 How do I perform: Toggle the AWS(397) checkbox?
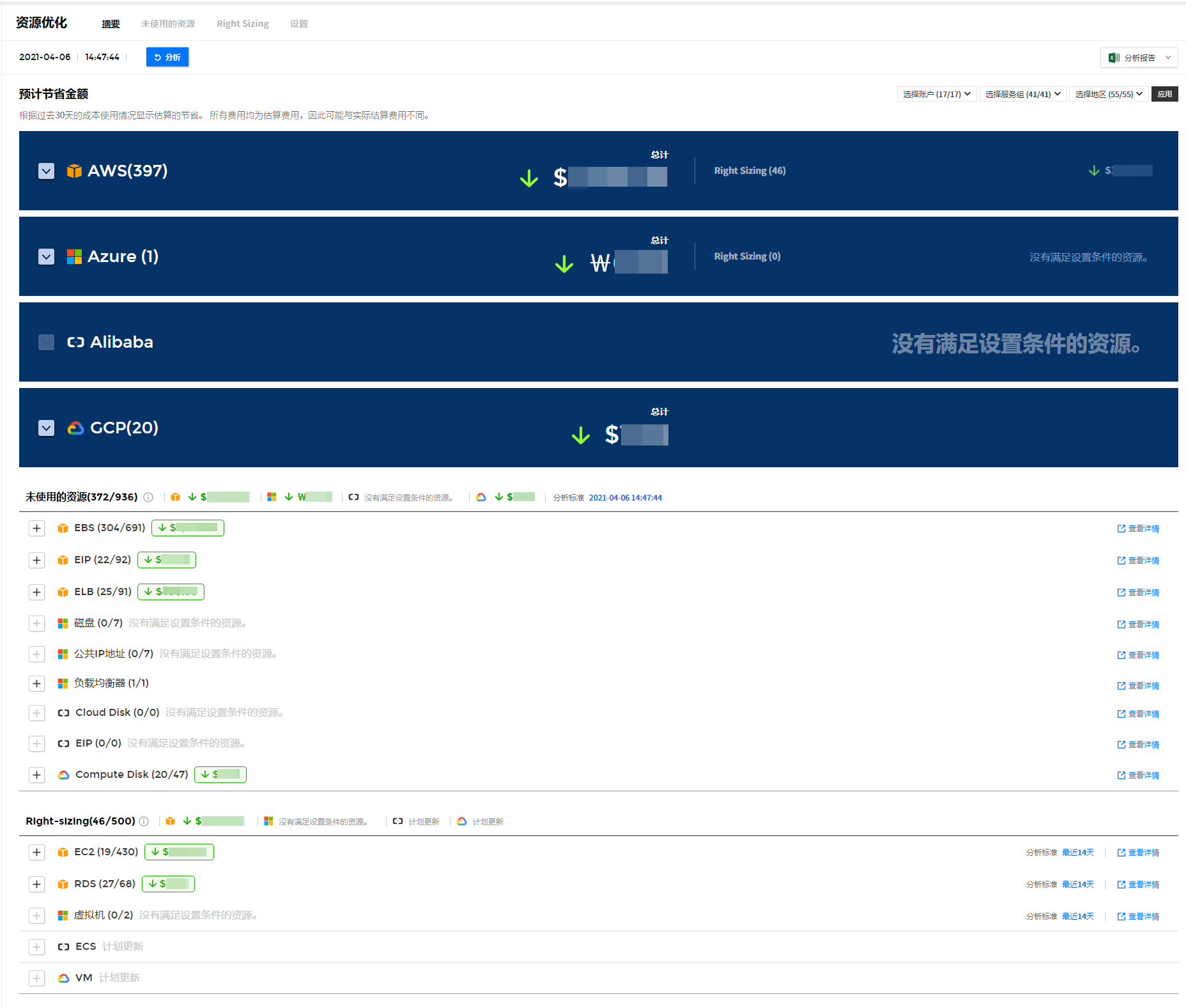click(x=47, y=171)
